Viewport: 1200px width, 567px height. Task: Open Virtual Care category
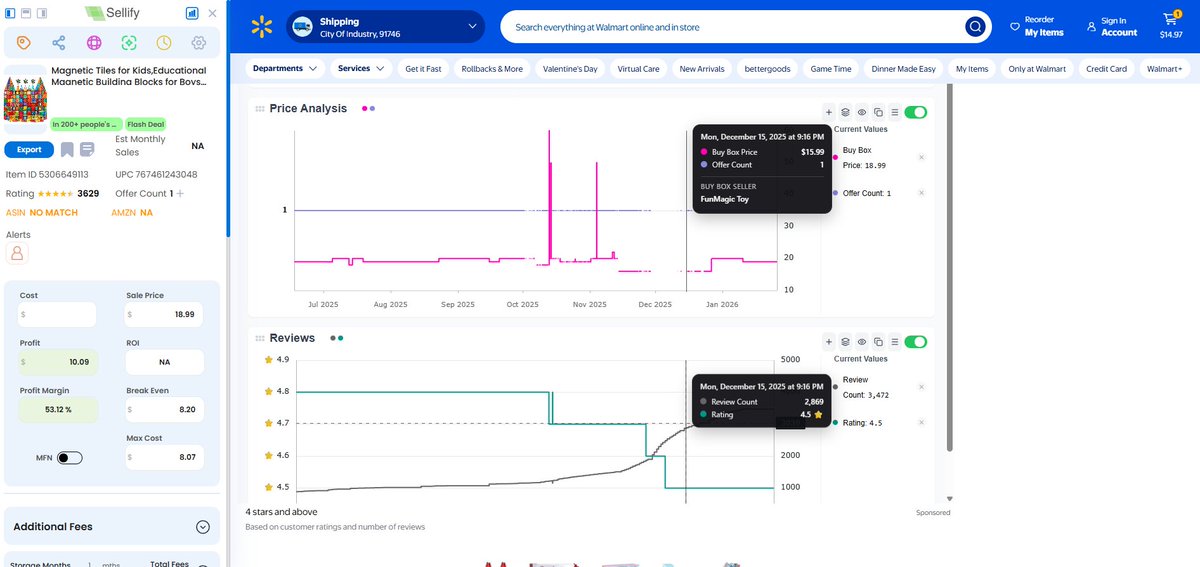pos(638,69)
